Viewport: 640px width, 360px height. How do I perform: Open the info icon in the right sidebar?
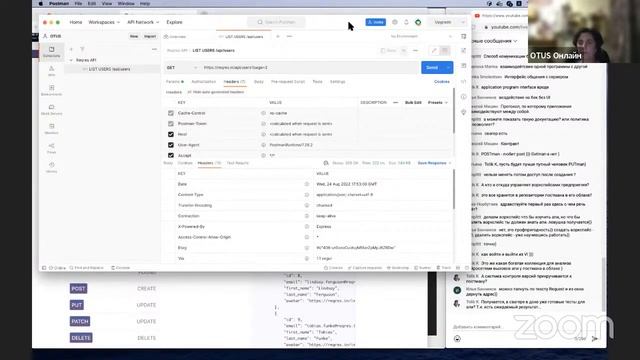pyautogui.click(x=464, y=97)
